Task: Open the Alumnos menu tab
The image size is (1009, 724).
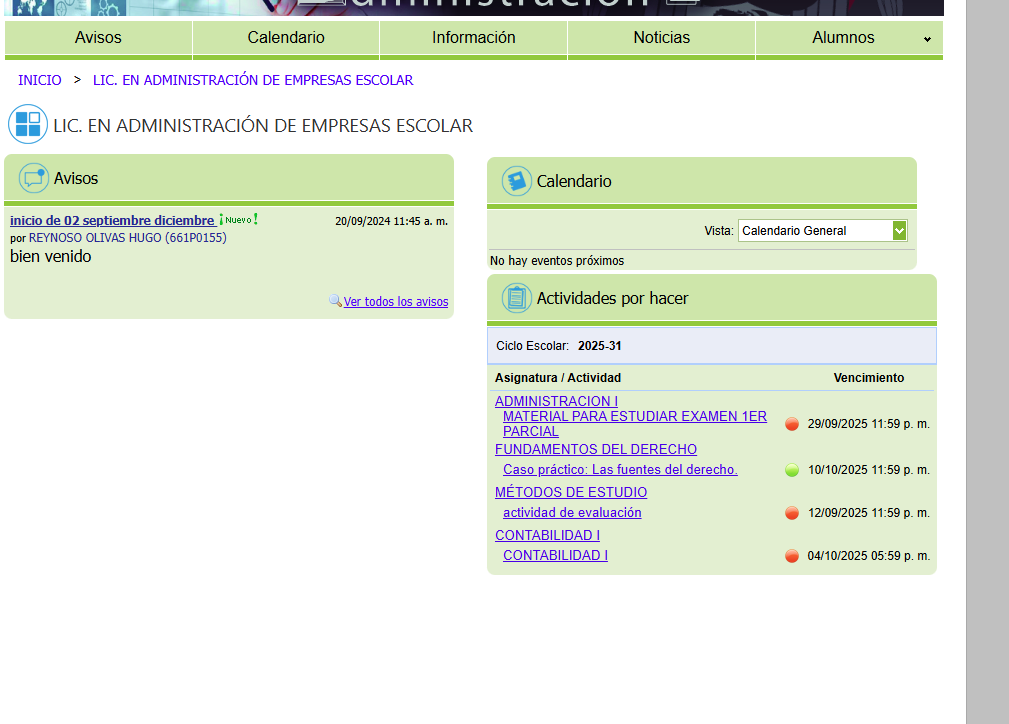Action: pos(843,37)
